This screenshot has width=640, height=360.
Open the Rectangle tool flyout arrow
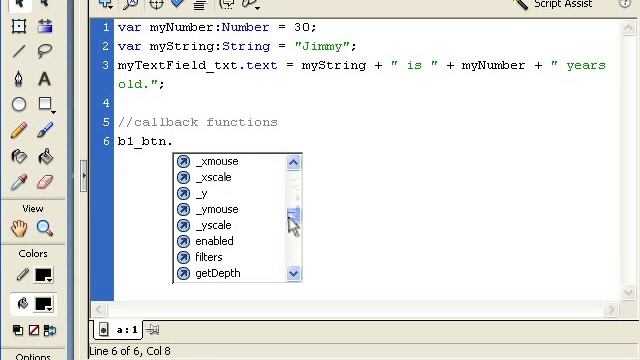tap(53, 112)
